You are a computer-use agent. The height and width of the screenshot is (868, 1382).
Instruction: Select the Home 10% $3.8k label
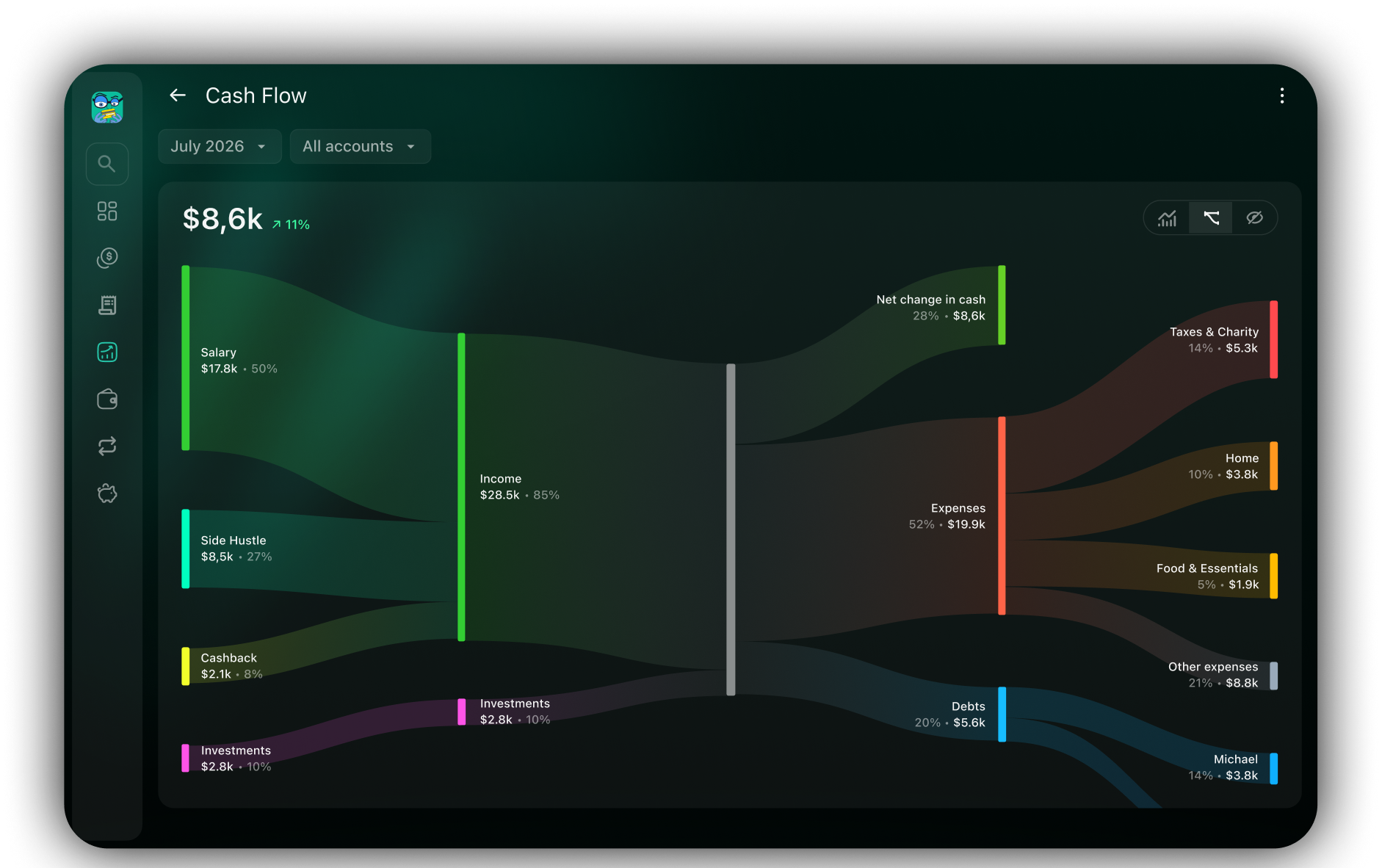coord(1223,466)
